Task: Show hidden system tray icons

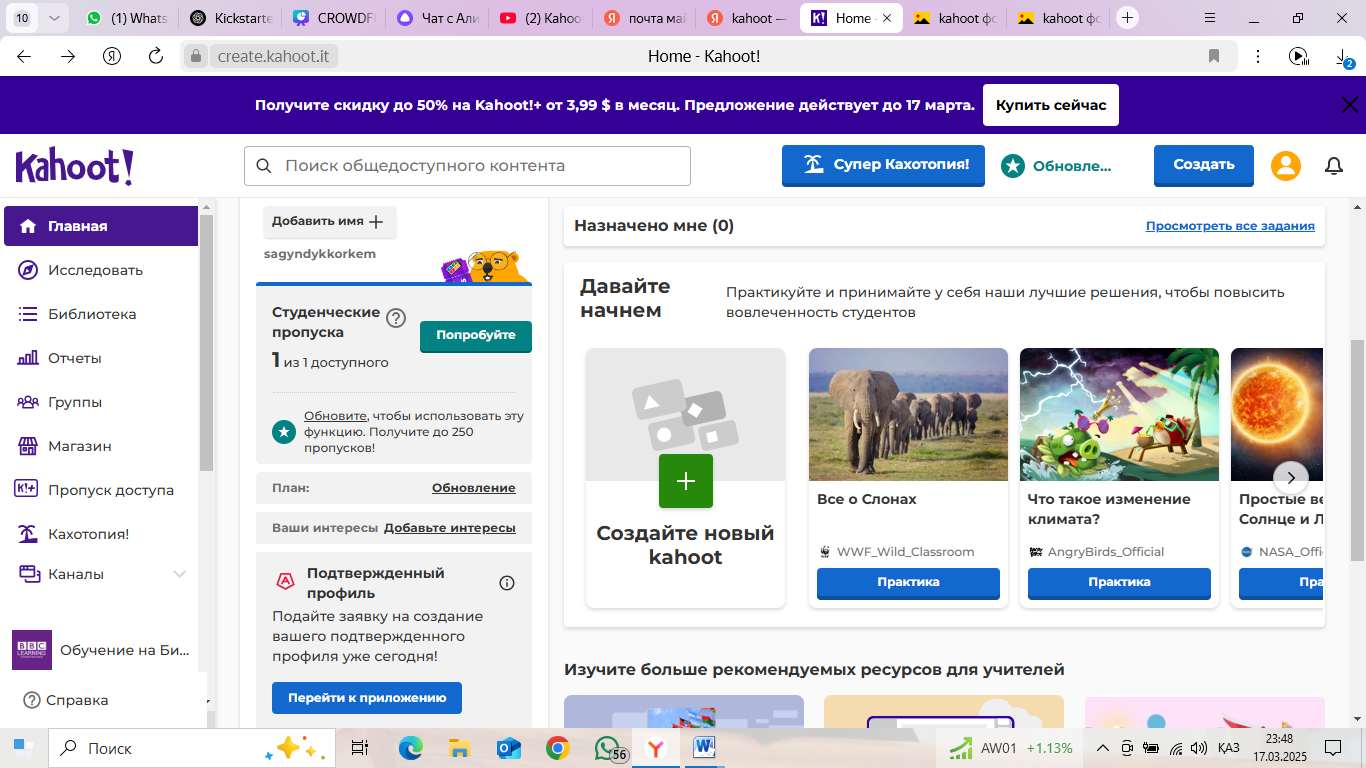Action: [x=1103, y=748]
